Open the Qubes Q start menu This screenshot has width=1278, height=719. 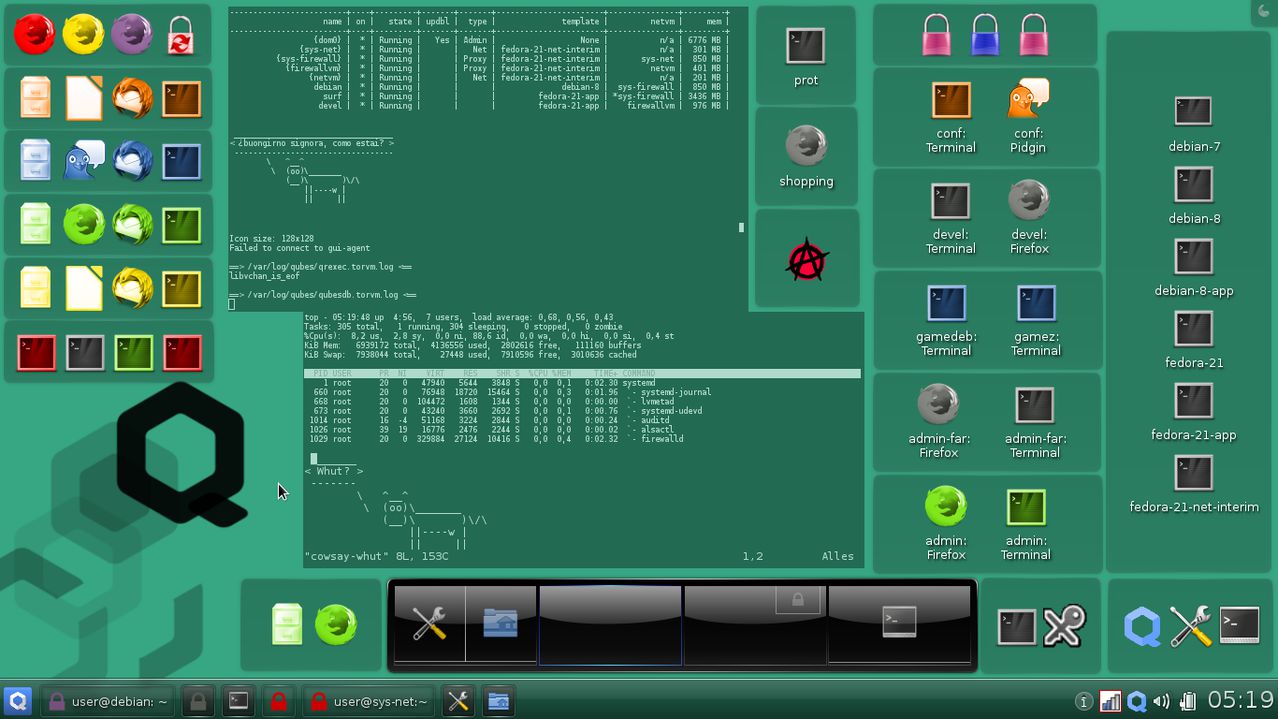(x=16, y=701)
